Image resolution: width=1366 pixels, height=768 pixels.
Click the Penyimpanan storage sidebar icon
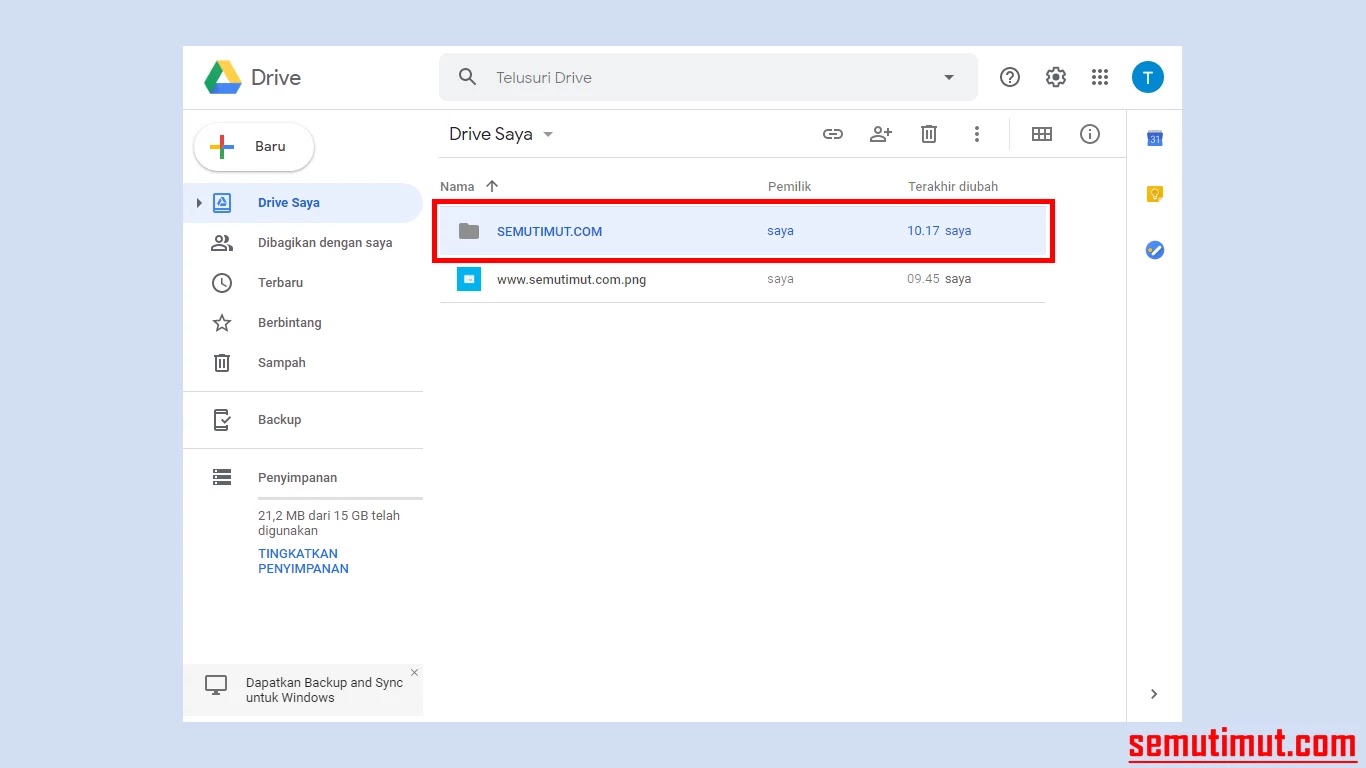222,478
